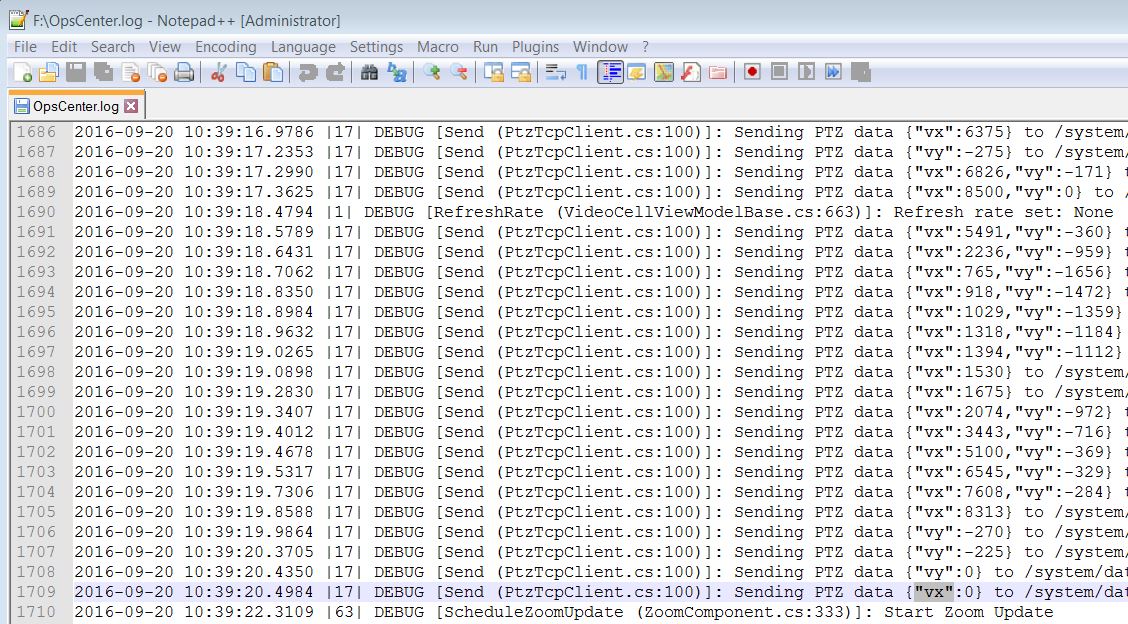1128x624 pixels.
Task: Open the Settings menu item
Action: [377, 46]
